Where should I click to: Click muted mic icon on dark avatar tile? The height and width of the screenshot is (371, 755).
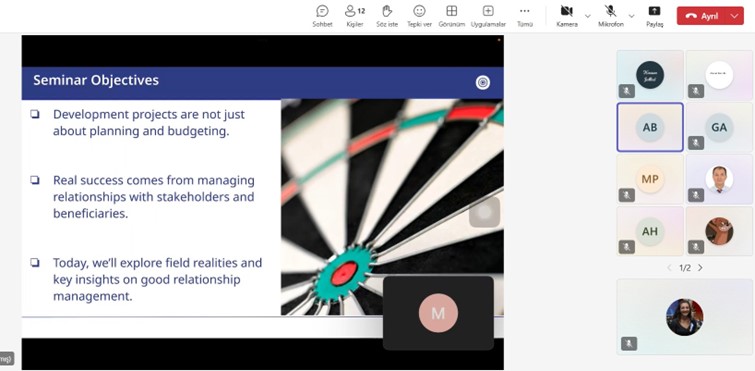click(626, 91)
